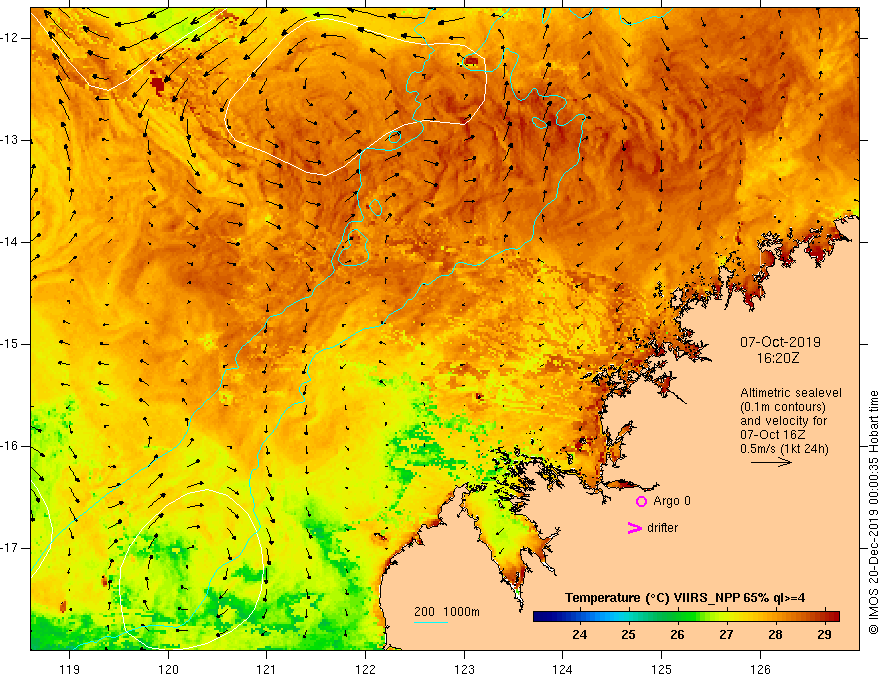Click the longitude axis label 119
This screenshot has width=880, height=680.
point(70,669)
